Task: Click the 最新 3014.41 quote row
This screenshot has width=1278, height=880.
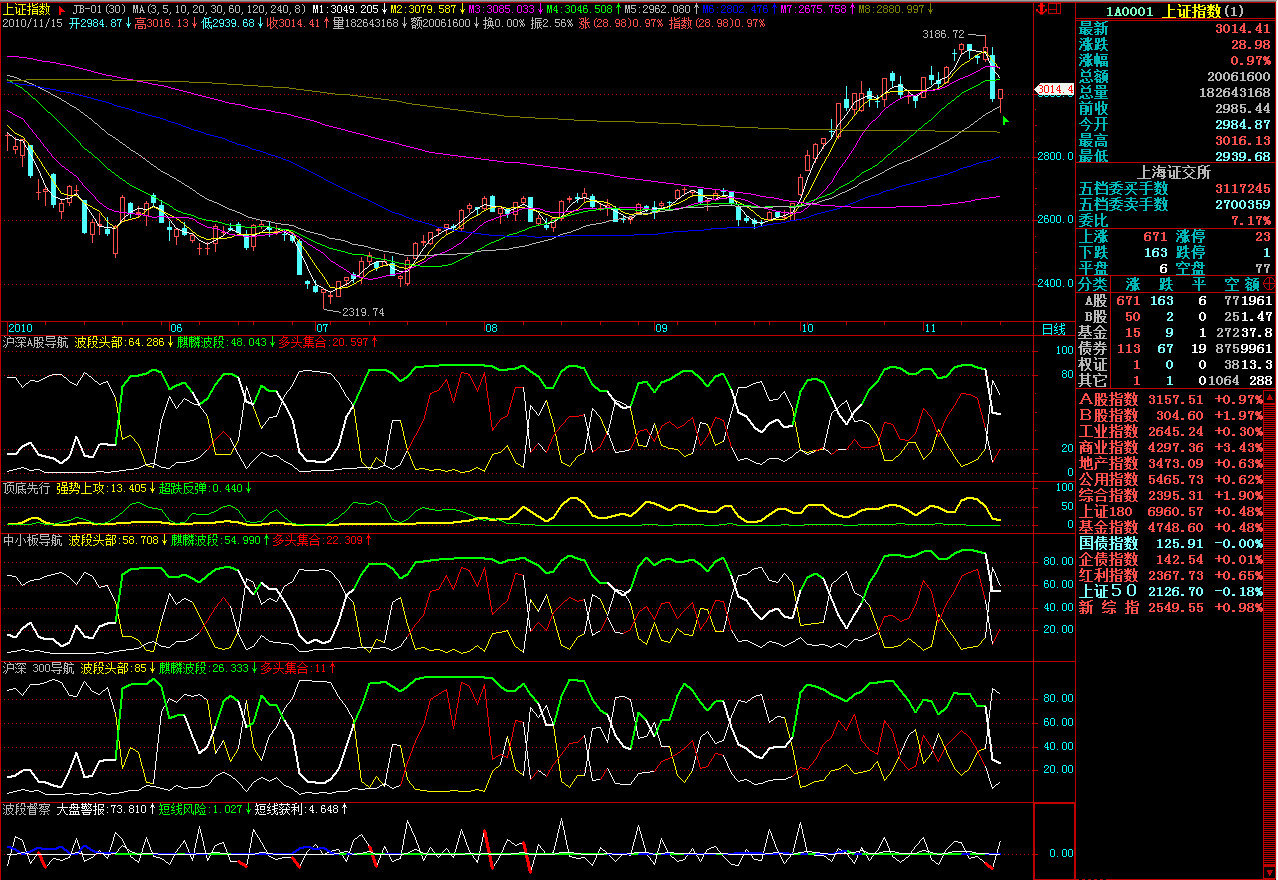Action: point(1176,29)
